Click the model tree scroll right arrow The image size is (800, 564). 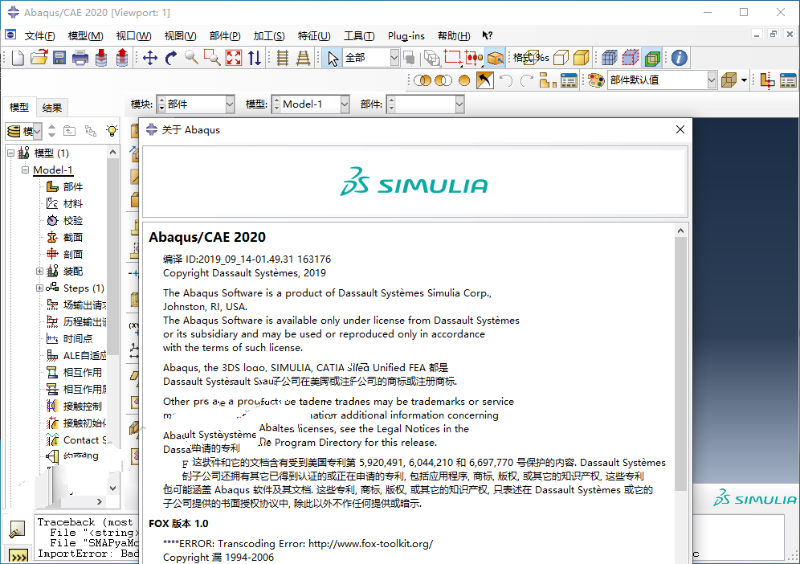[x=99, y=502]
